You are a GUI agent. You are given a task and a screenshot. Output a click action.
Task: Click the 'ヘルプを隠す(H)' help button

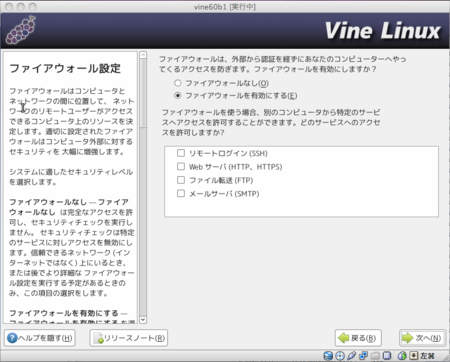[x=40, y=338]
